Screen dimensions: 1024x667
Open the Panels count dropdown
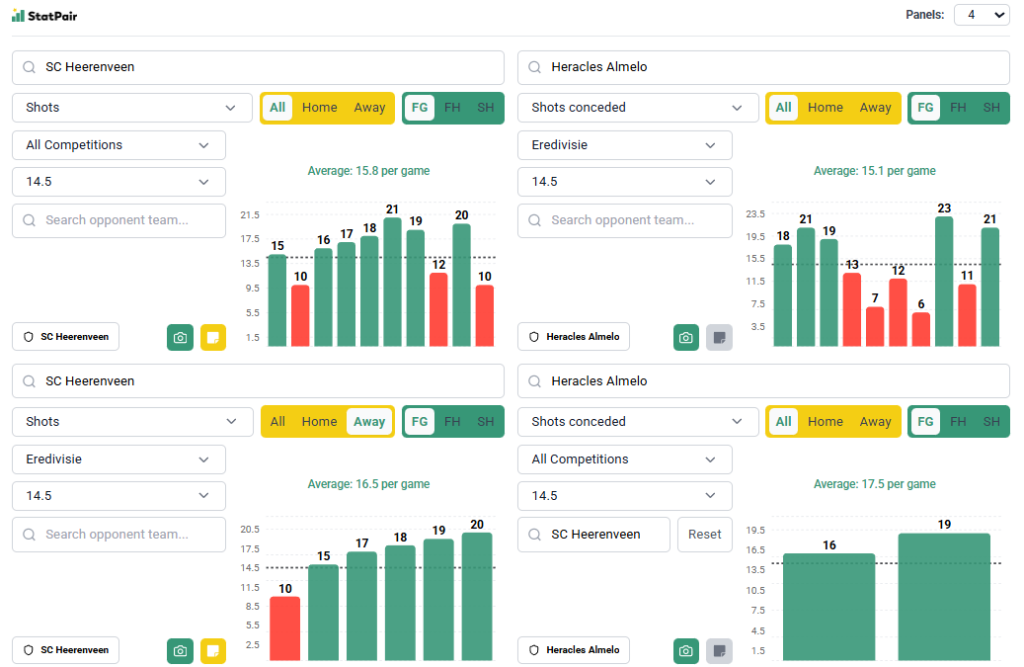pyautogui.click(x=980, y=15)
